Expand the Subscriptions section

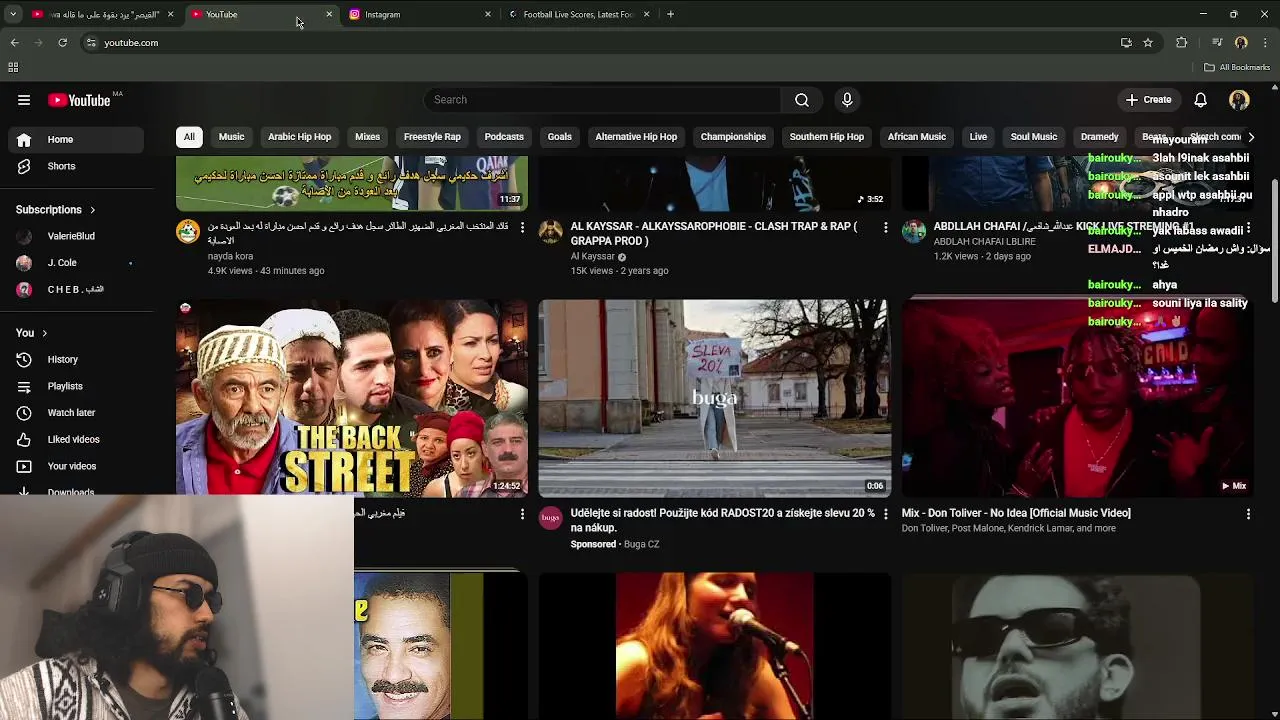coord(56,210)
